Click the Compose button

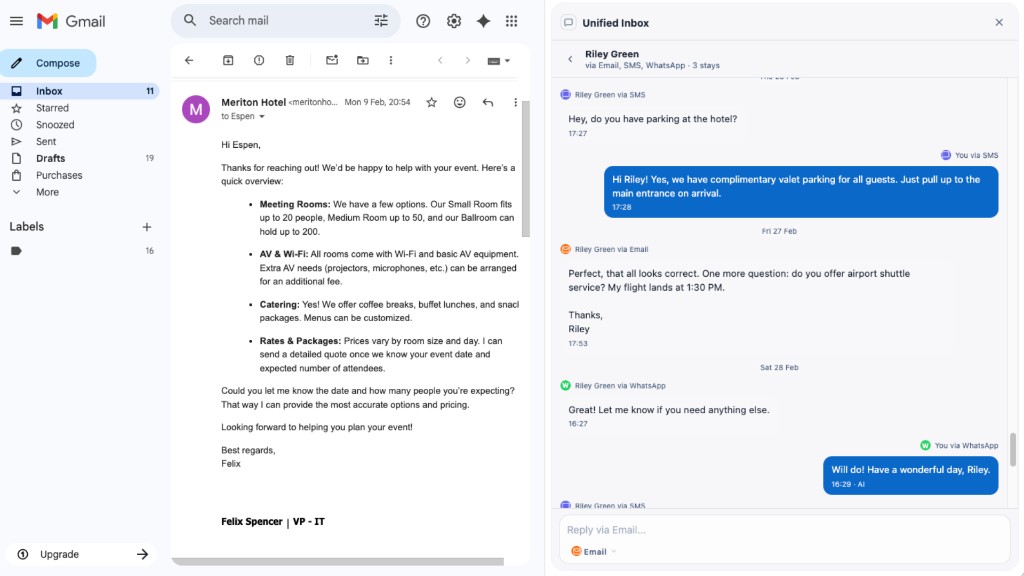pyautogui.click(x=49, y=62)
